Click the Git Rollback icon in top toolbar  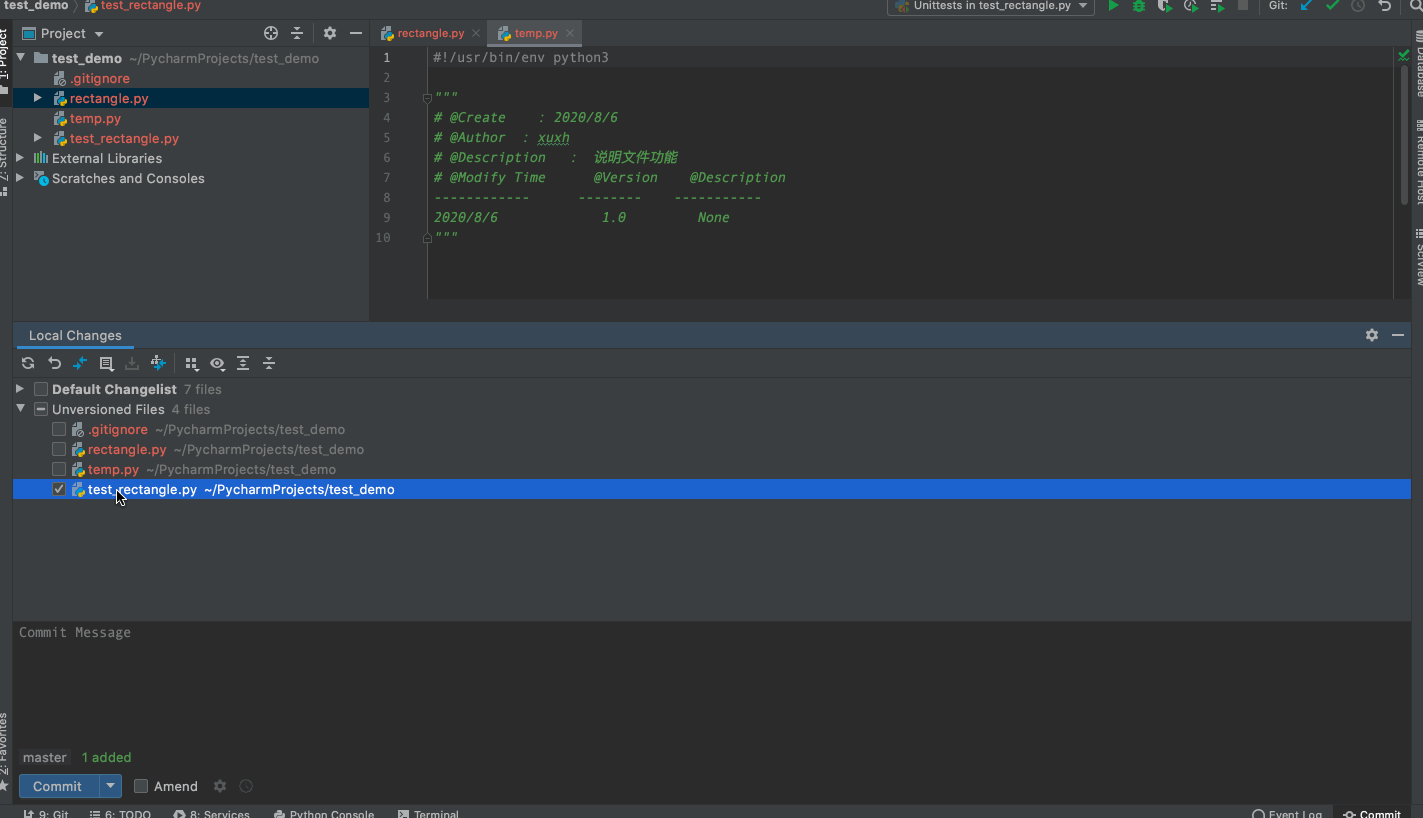pos(1384,6)
